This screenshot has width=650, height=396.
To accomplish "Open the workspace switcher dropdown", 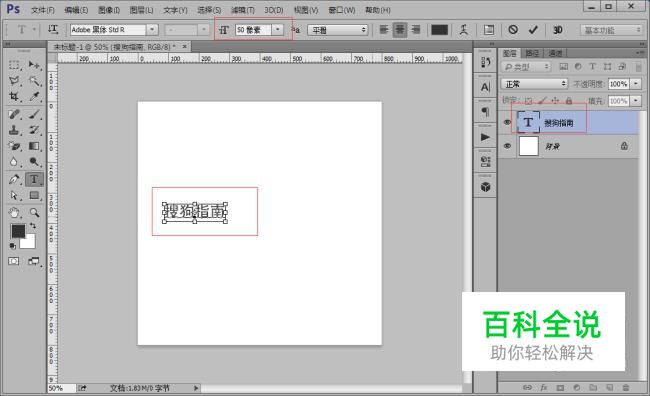I will (611, 30).
